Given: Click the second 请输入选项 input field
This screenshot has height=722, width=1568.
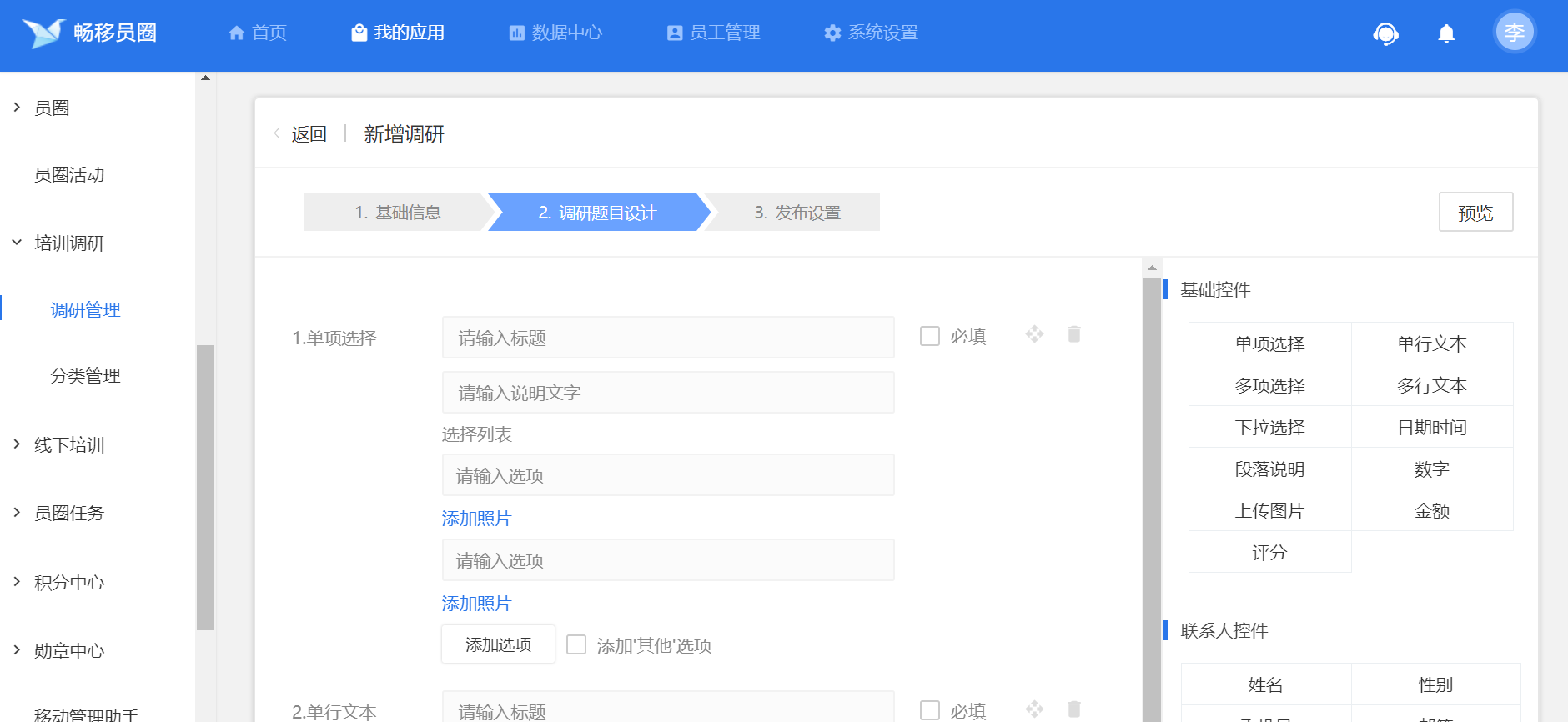Looking at the screenshot, I should (x=668, y=560).
